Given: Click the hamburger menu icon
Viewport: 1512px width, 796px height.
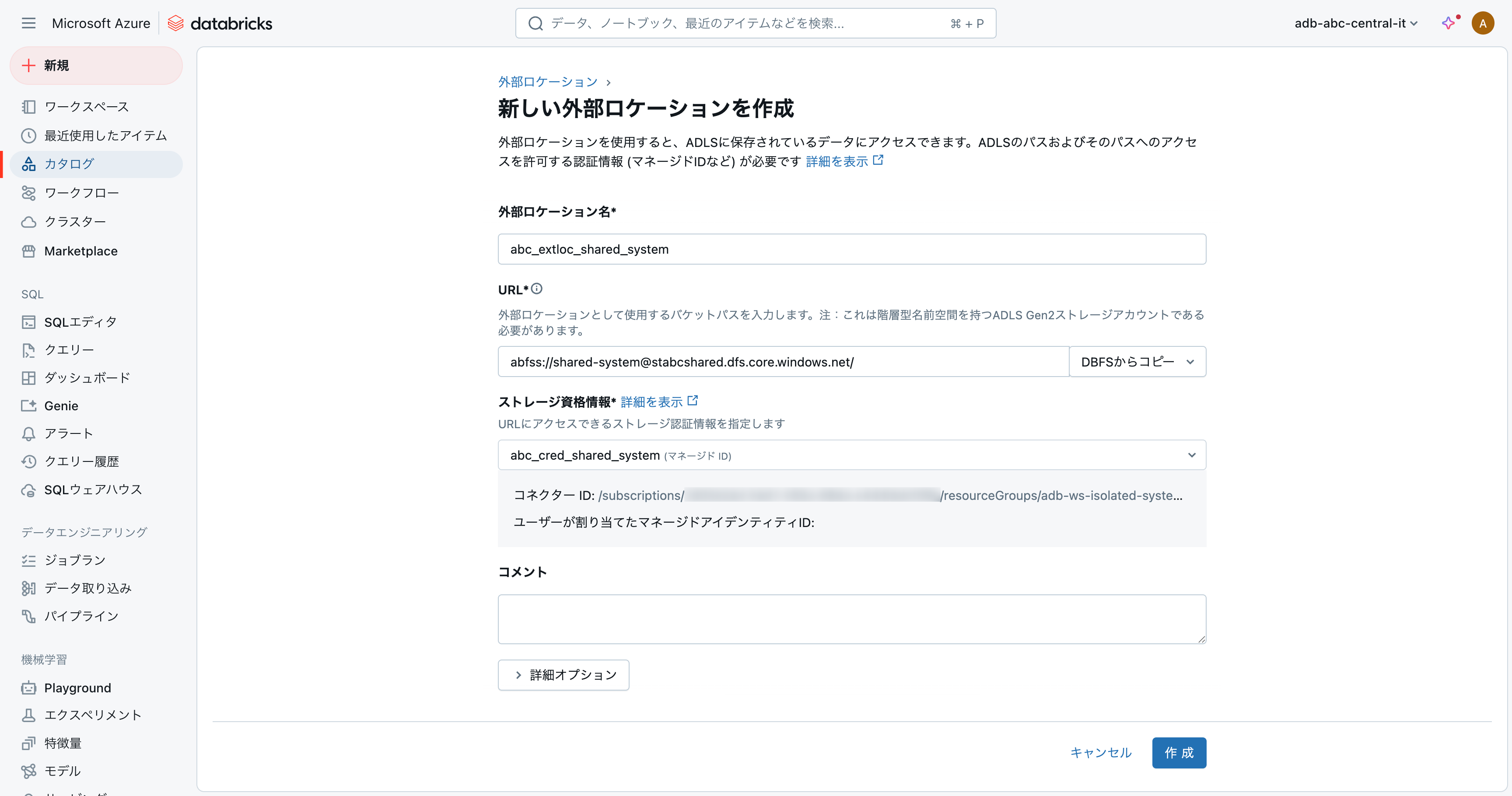Looking at the screenshot, I should 28,24.
